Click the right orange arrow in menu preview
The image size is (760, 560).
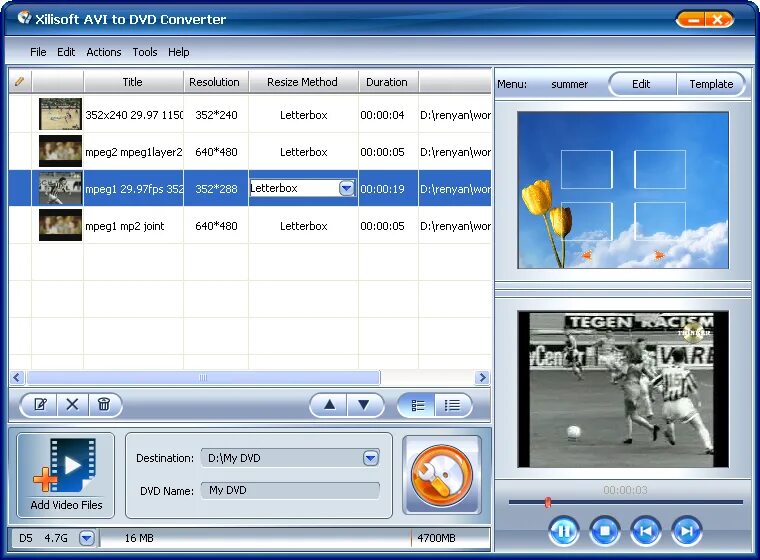pos(659,255)
